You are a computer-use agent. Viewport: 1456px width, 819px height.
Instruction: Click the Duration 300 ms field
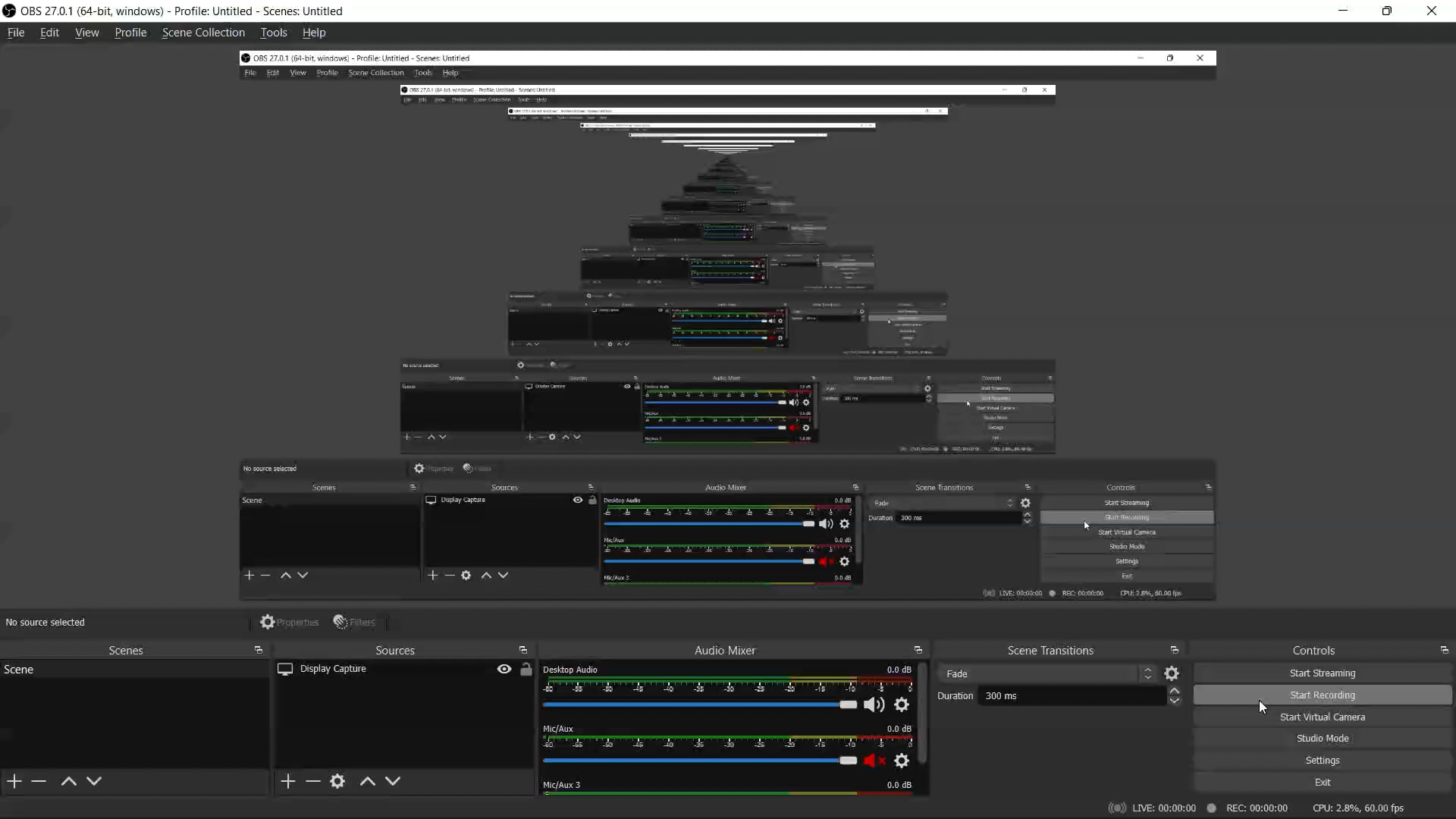pyautogui.click(x=1072, y=695)
